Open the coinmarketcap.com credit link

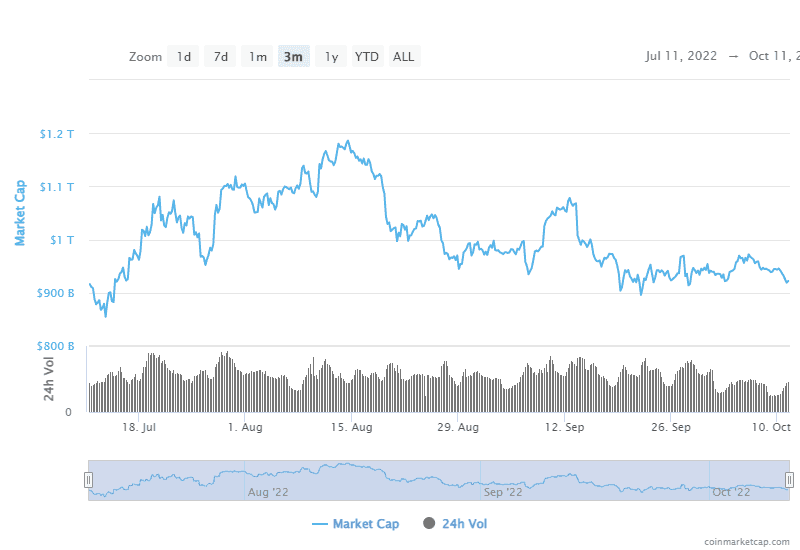(x=746, y=541)
